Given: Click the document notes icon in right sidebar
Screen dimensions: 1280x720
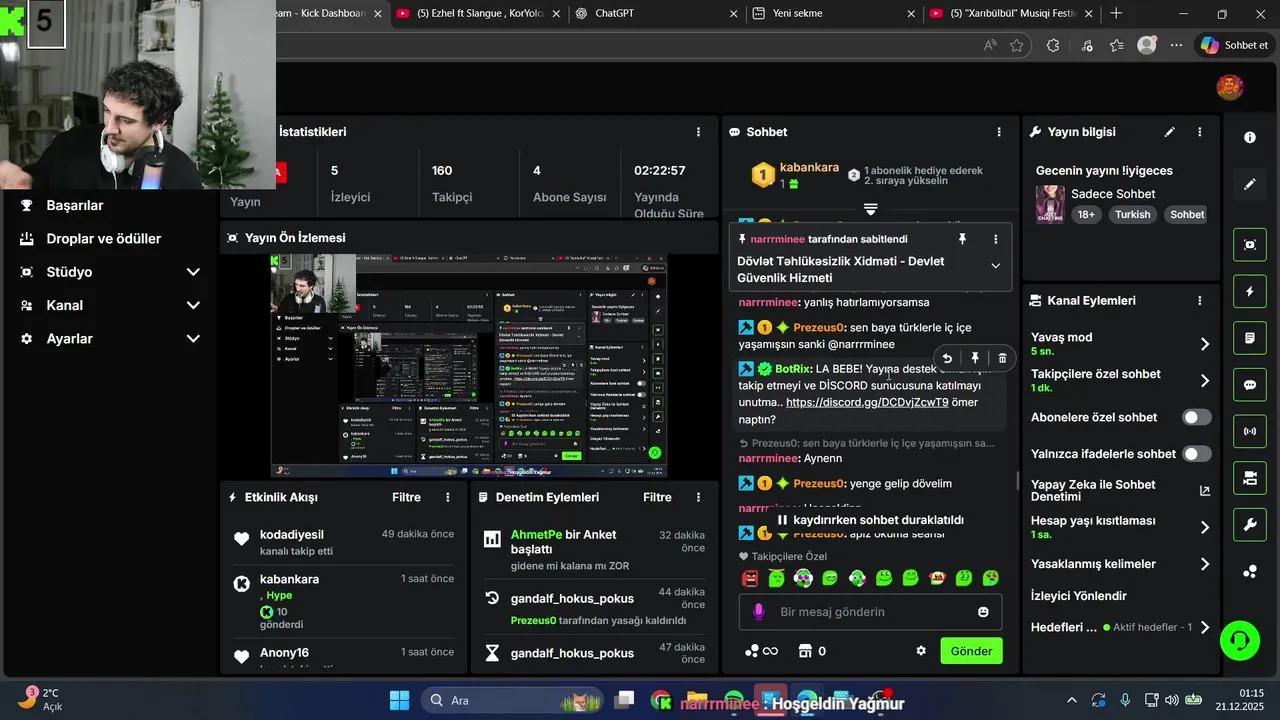Looking at the screenshot, I should point(1249,338).
